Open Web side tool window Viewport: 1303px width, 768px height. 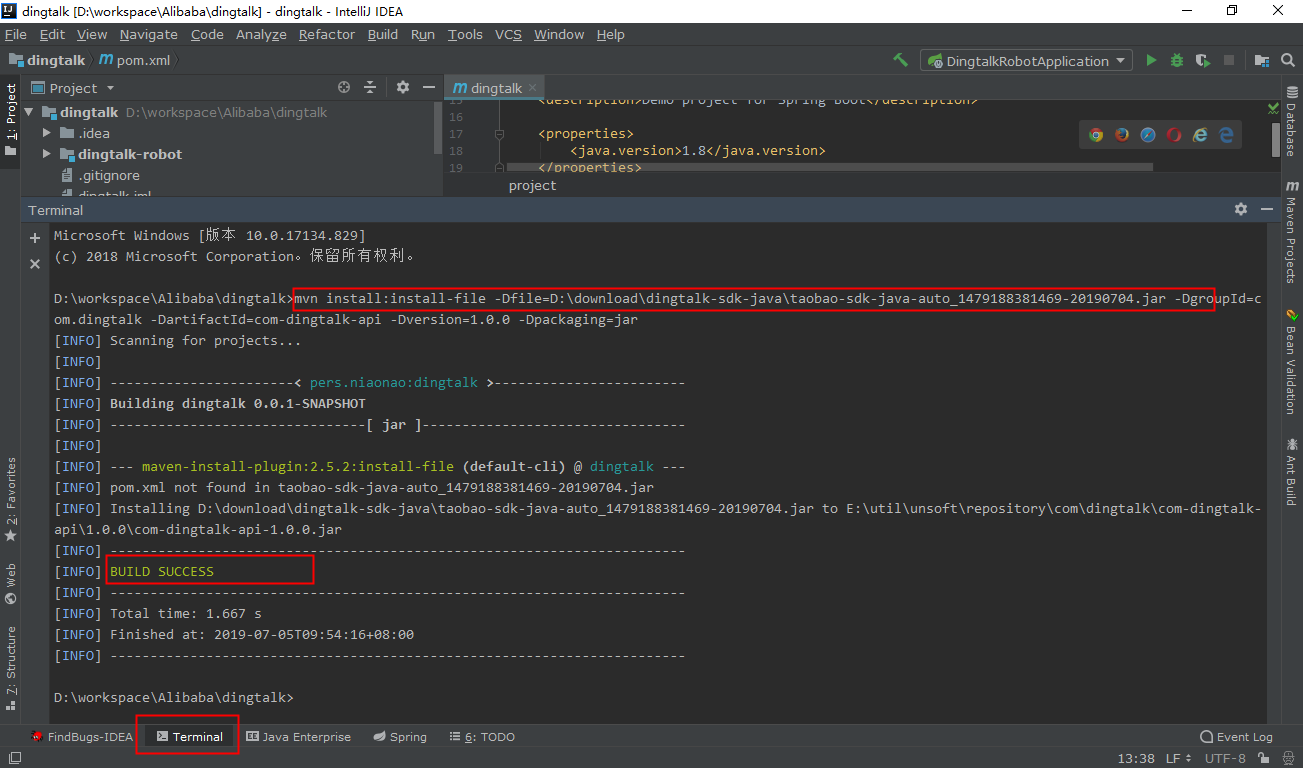tap(10, 584)
